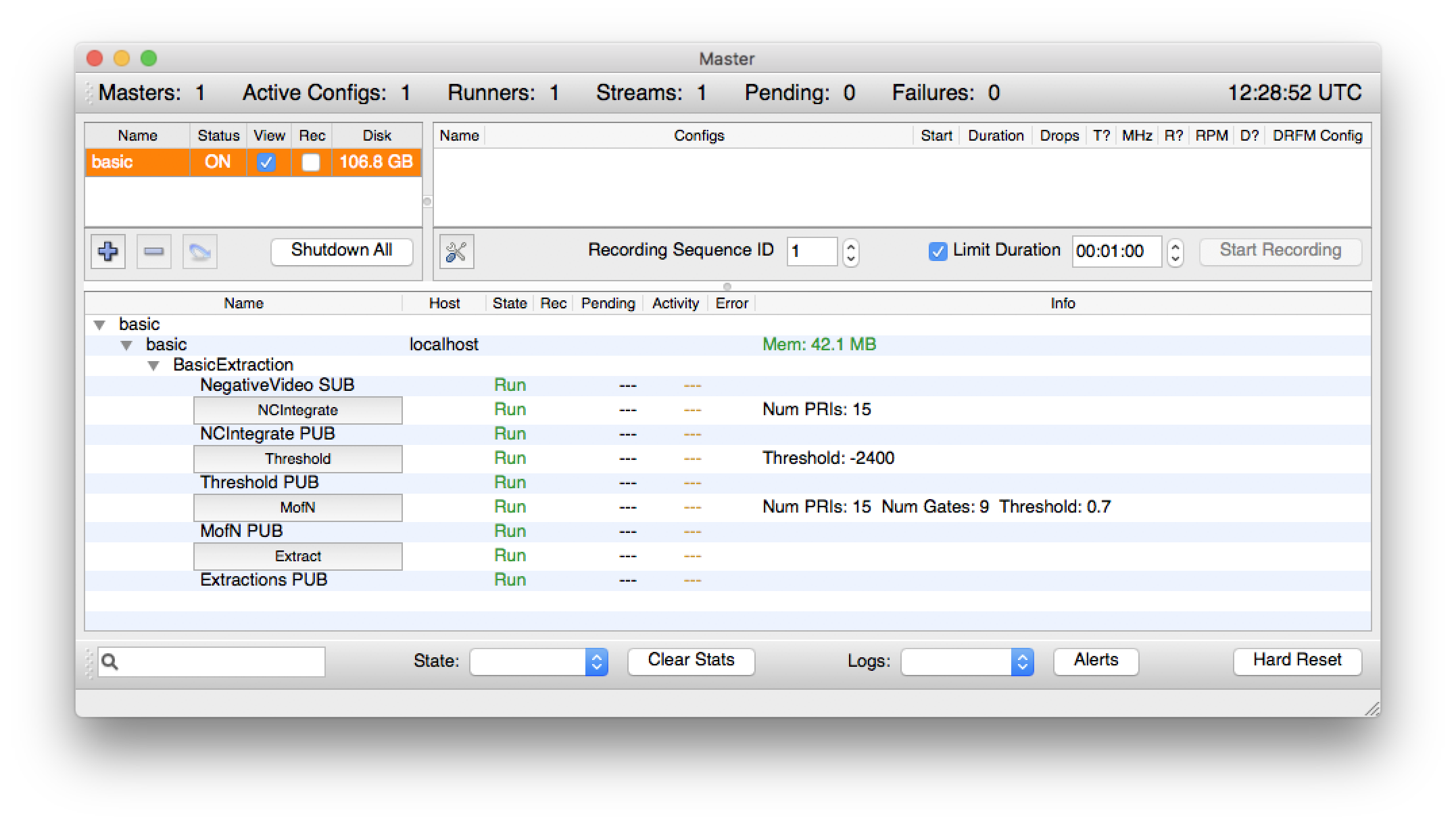Click the Duration column header
Image resolution: width=1456 pixels, height=825 pixels.
(x=996, y=135)
